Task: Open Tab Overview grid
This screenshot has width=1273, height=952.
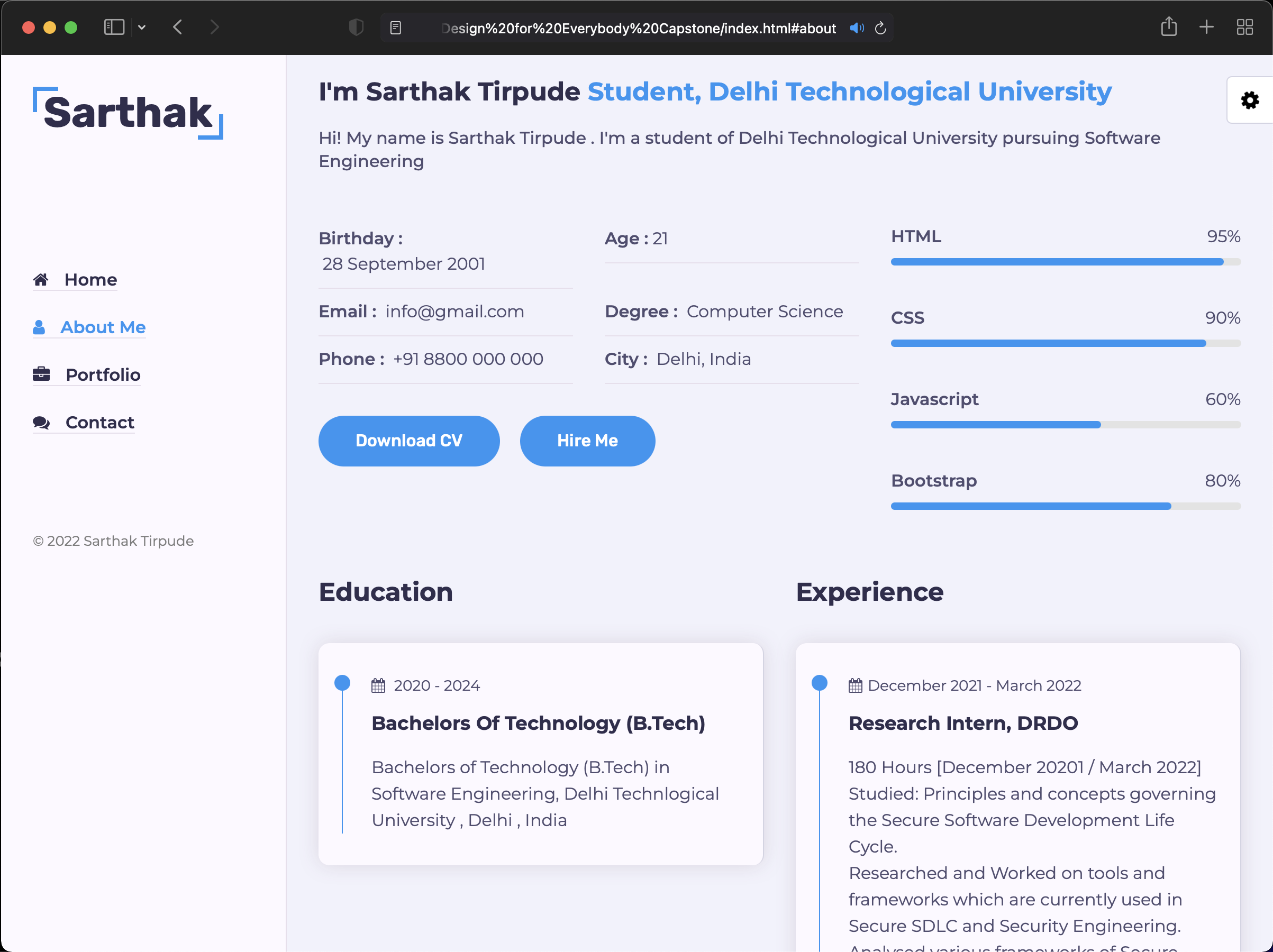Action: pos(1245,26)
